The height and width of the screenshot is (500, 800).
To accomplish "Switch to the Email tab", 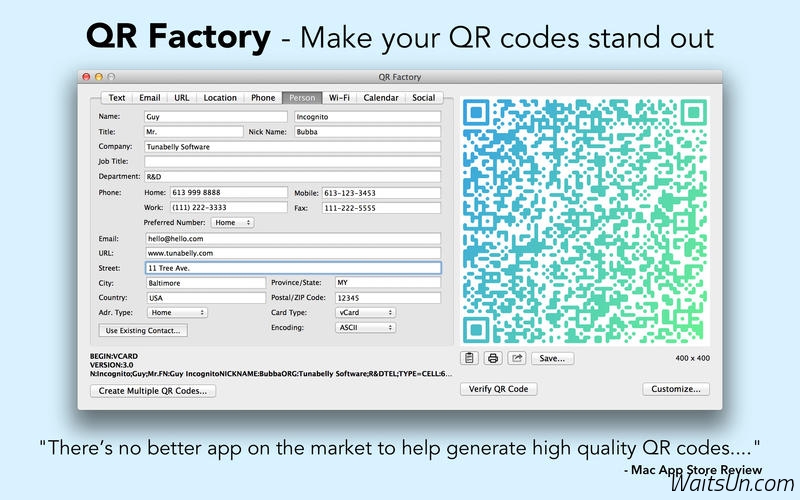I will point(149,97).
